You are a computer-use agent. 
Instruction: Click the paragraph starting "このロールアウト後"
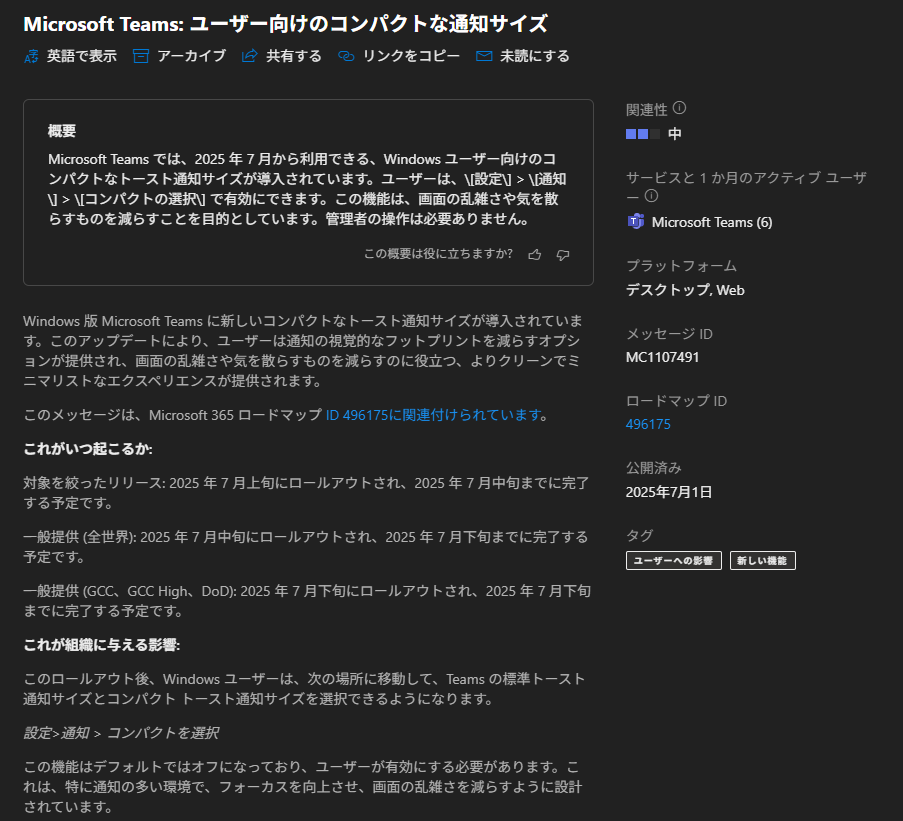coord(304,689)
